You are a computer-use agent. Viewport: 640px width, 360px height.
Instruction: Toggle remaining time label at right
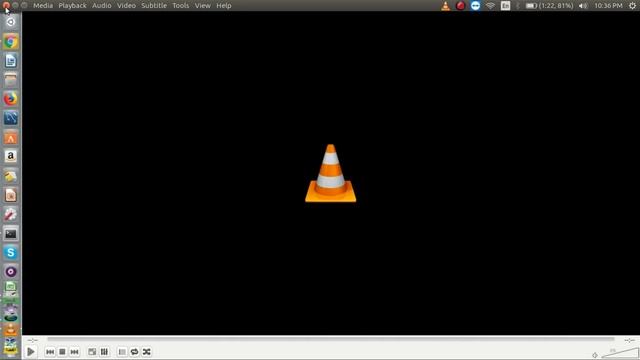tap(629, 340)
